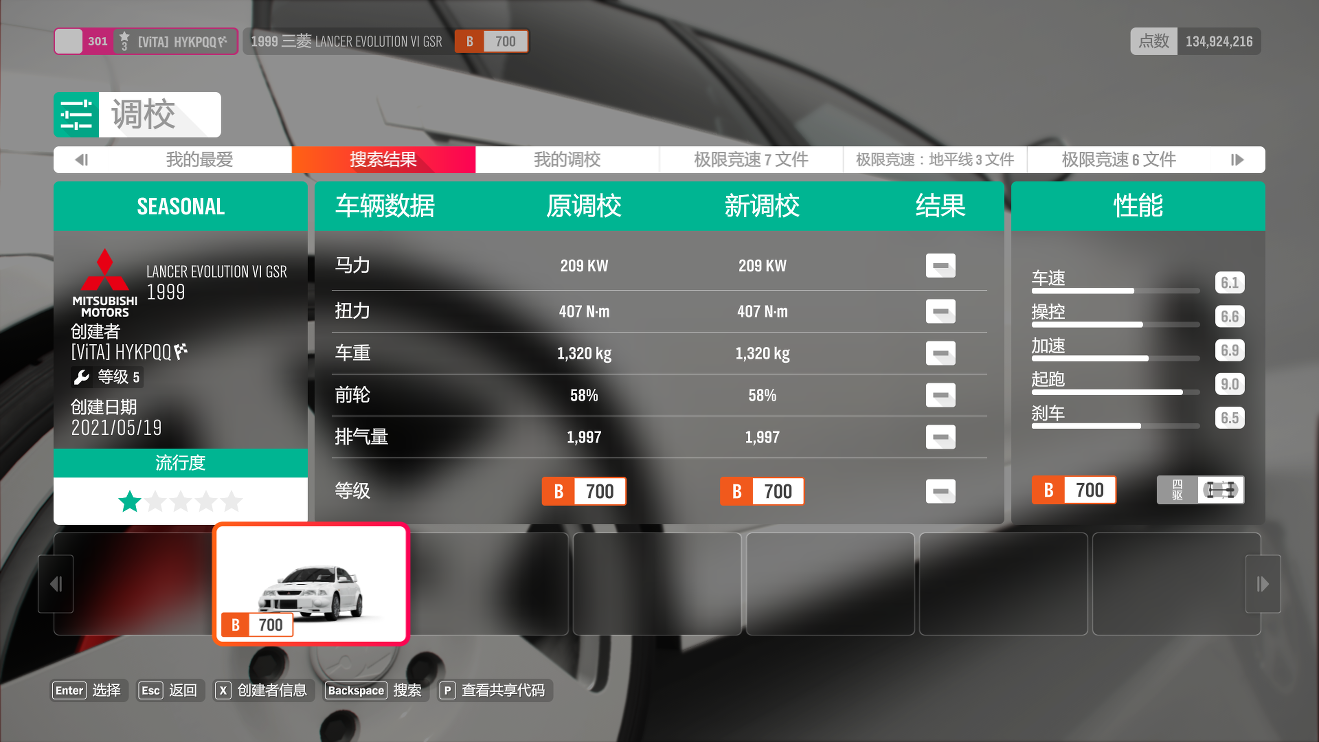Click the 6.6 操控 score value

click(x=1229, y=317)
